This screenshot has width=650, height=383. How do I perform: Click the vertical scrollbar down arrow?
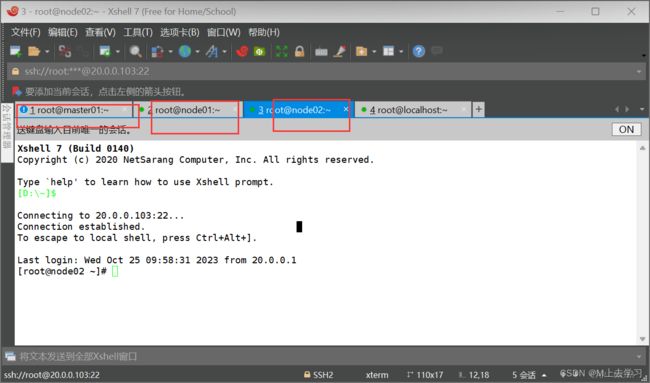click(643, 339)
